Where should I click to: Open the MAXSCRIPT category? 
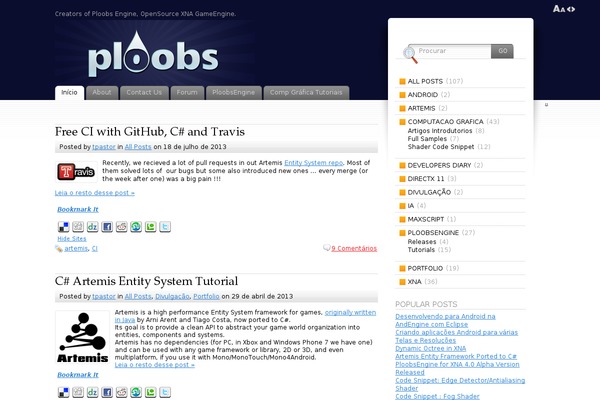pyautogui.click(x=426, y=219)
